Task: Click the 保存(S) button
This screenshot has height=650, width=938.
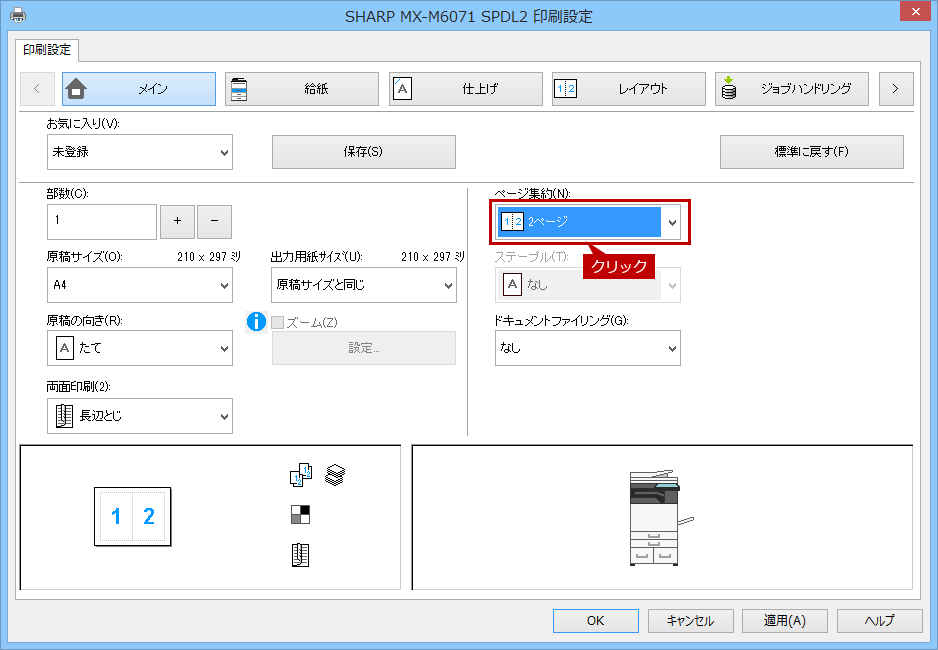Action: point(364,152)
